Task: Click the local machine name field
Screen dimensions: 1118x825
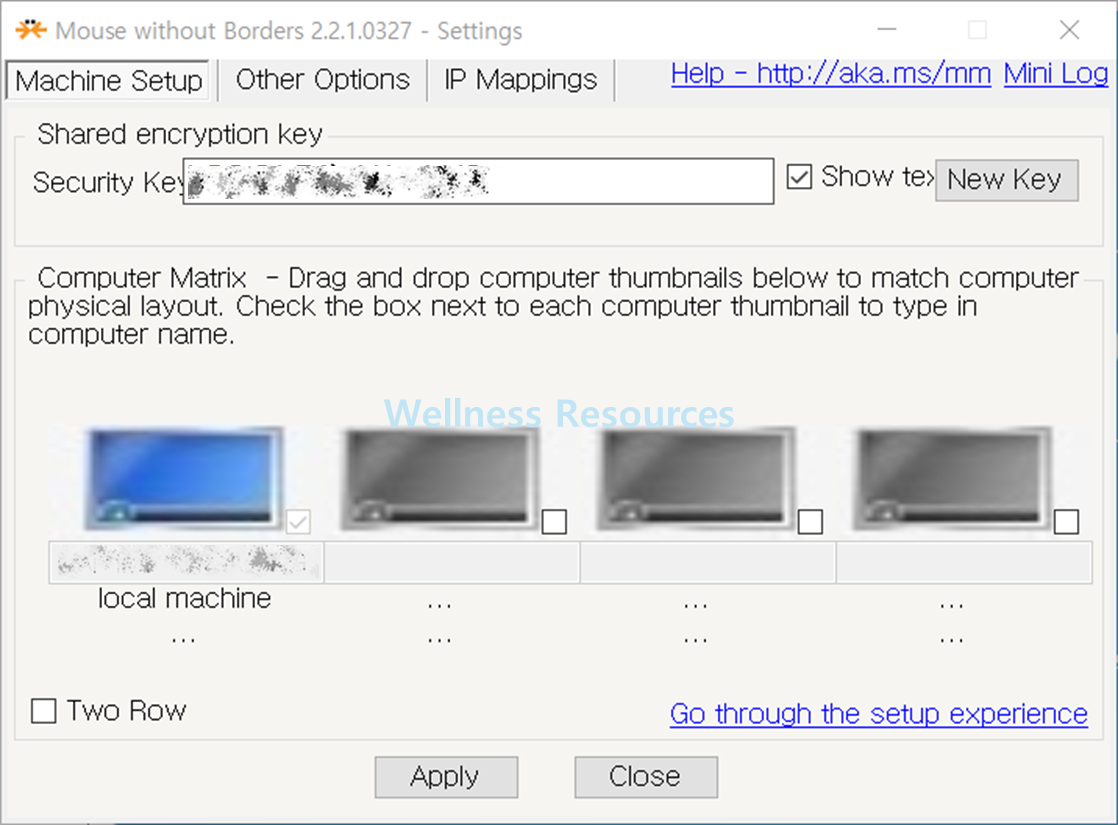Action: click(186, 563)
